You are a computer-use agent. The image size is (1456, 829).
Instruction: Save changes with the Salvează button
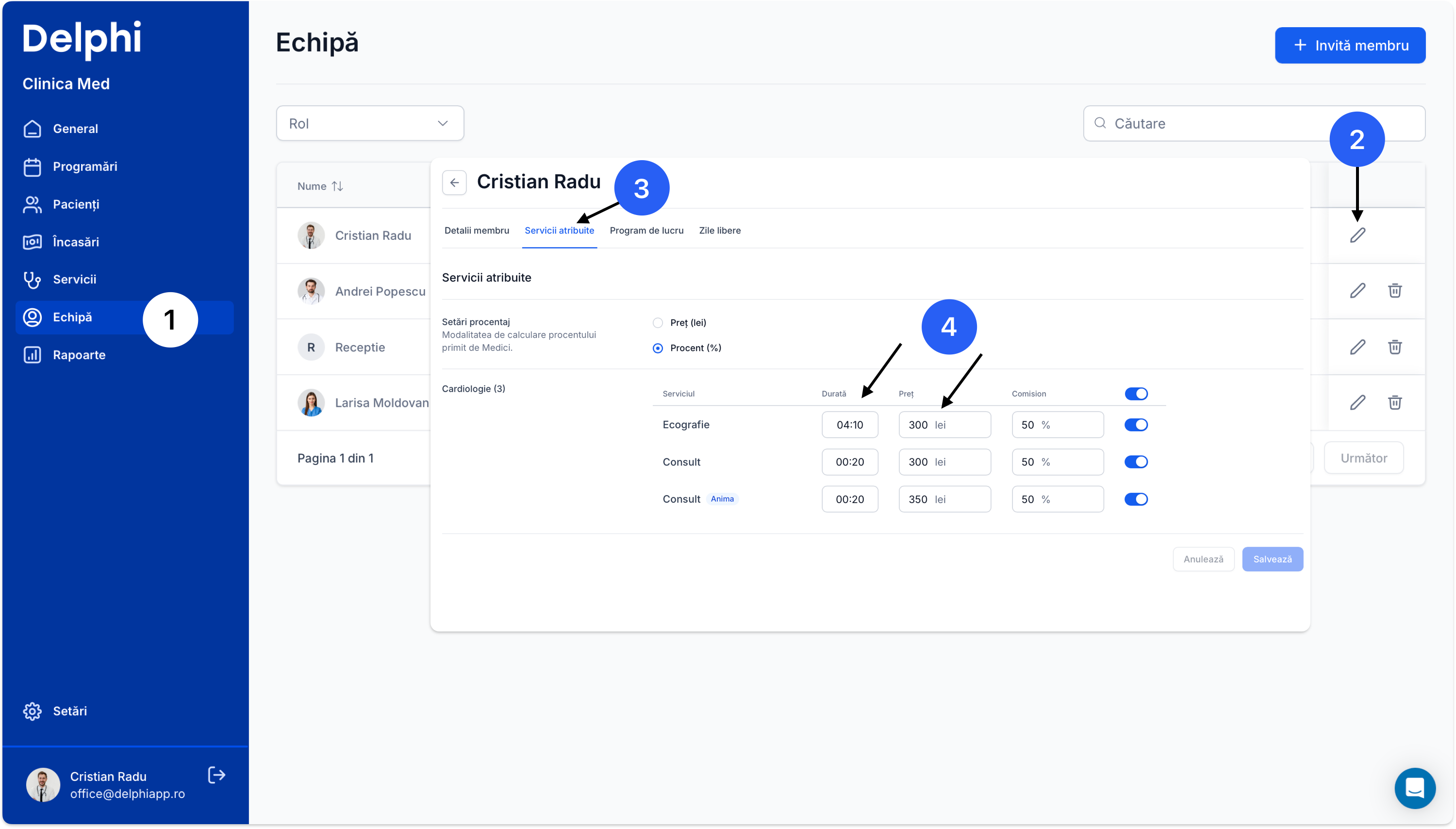[1272, 559]
